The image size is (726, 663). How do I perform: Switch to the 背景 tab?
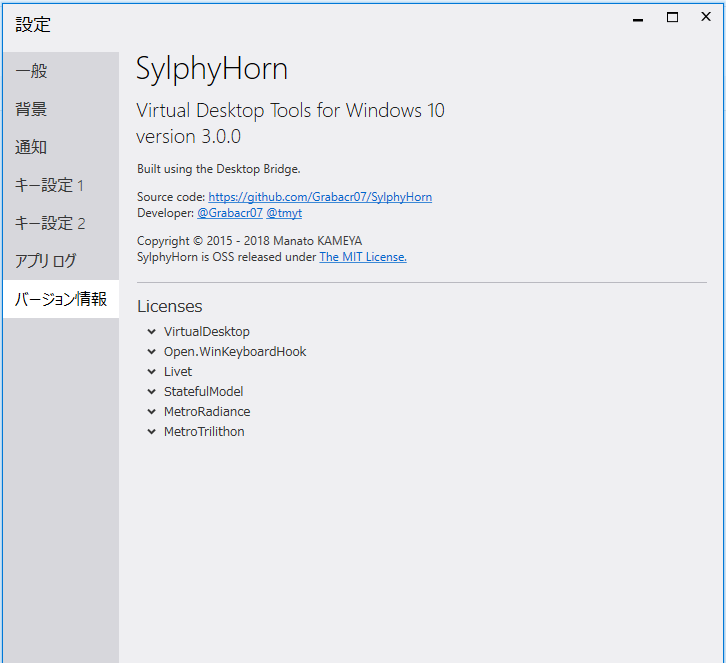click(x=61, y=109)
